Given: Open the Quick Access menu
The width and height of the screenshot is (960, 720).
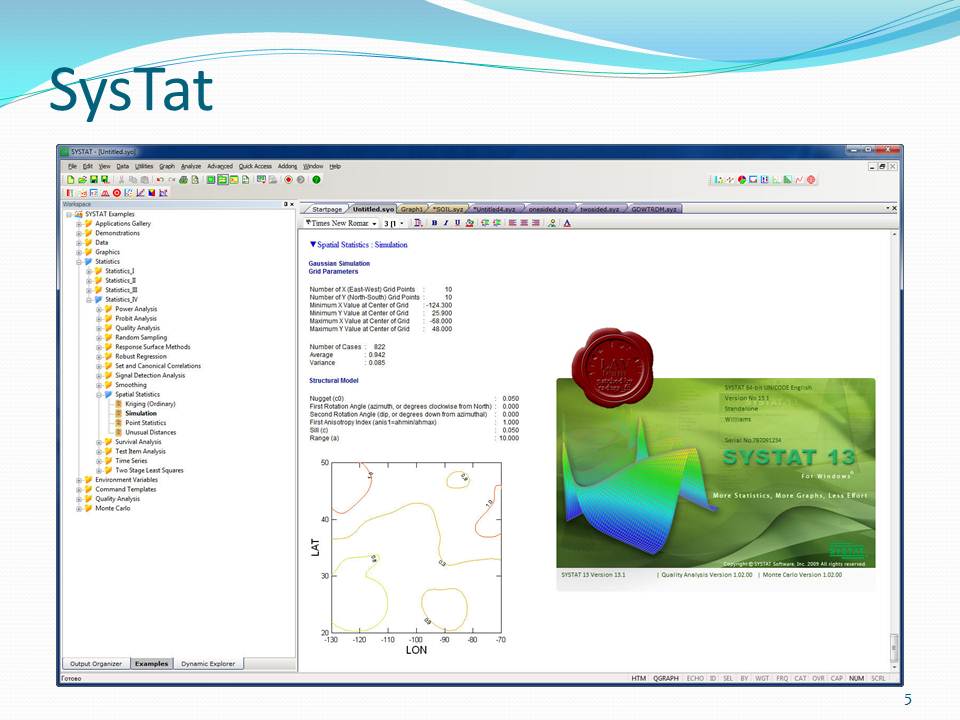Looking at the screenshot, I should [x=255, y=167].
